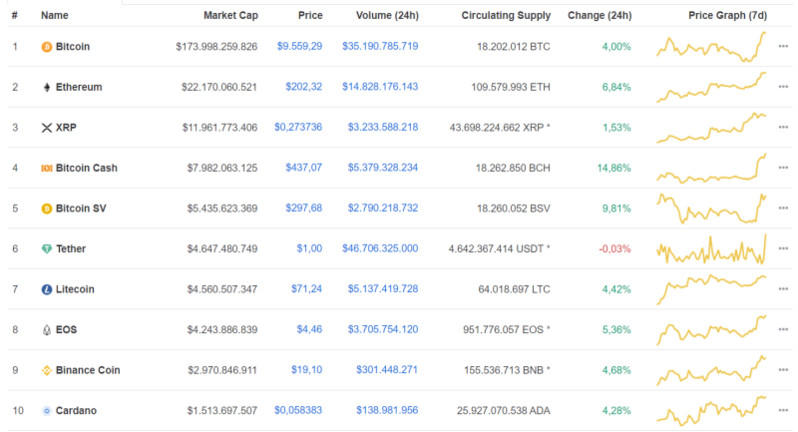Open the Ethereum name link

(x=79, y=87)
